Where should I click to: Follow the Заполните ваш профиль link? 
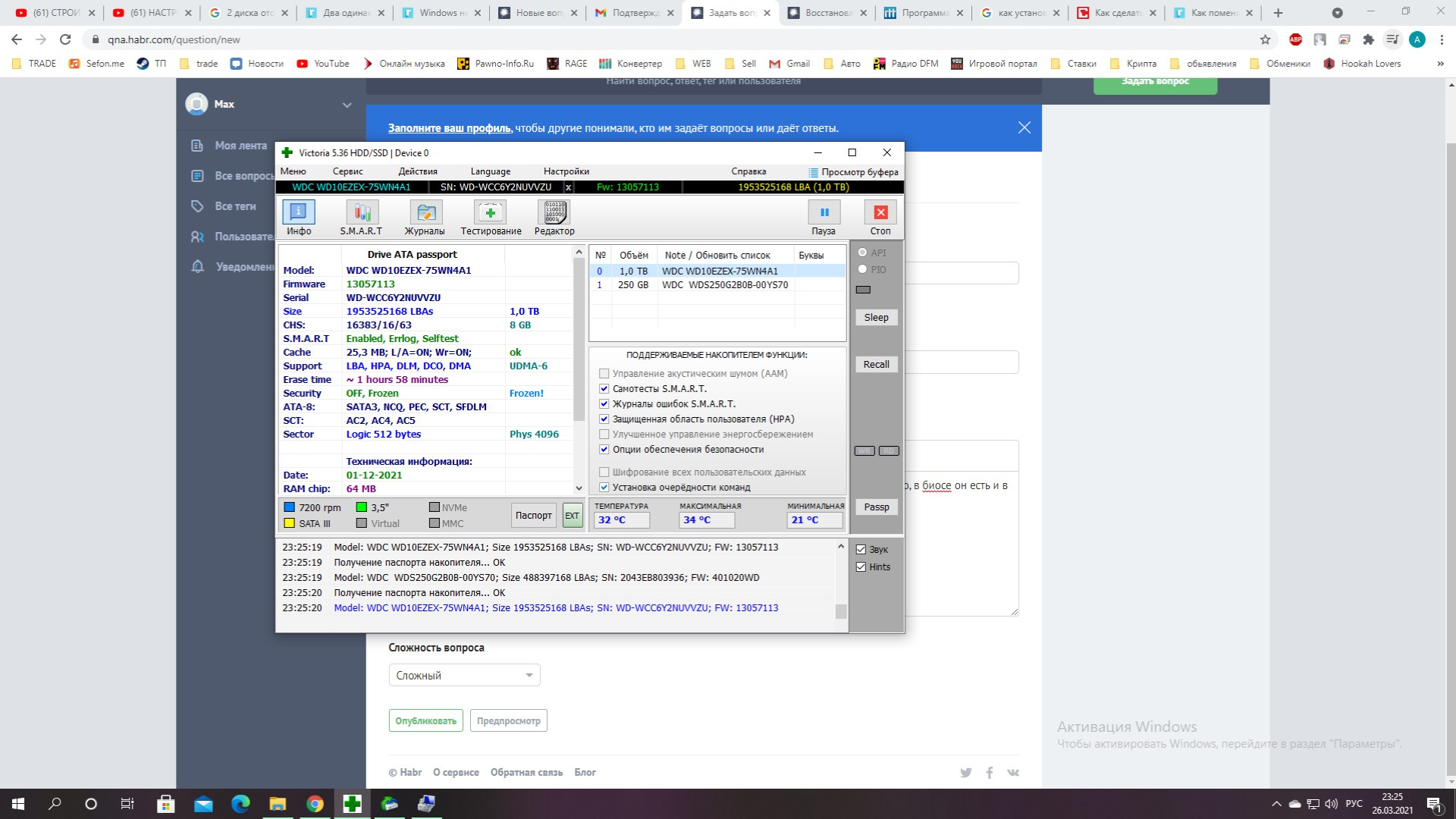(450, 128)
